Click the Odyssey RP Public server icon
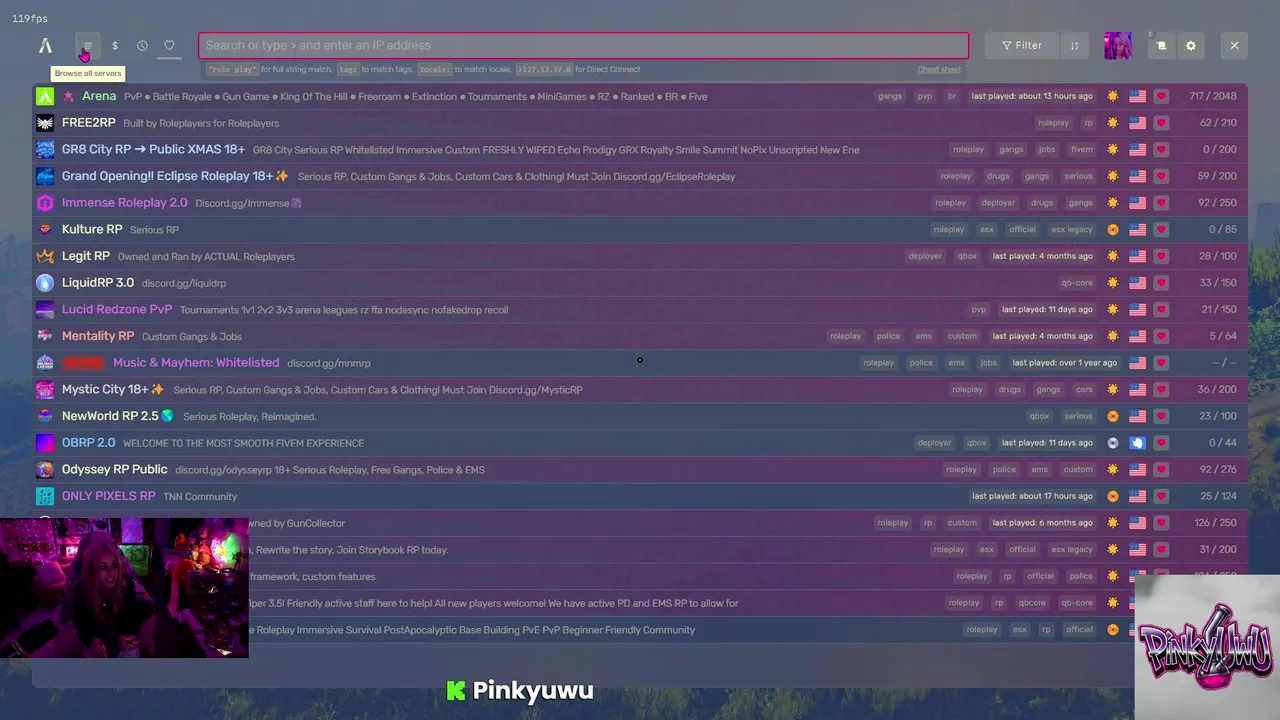The height and width of the screenshot is (720, 1280). [45, 469]
